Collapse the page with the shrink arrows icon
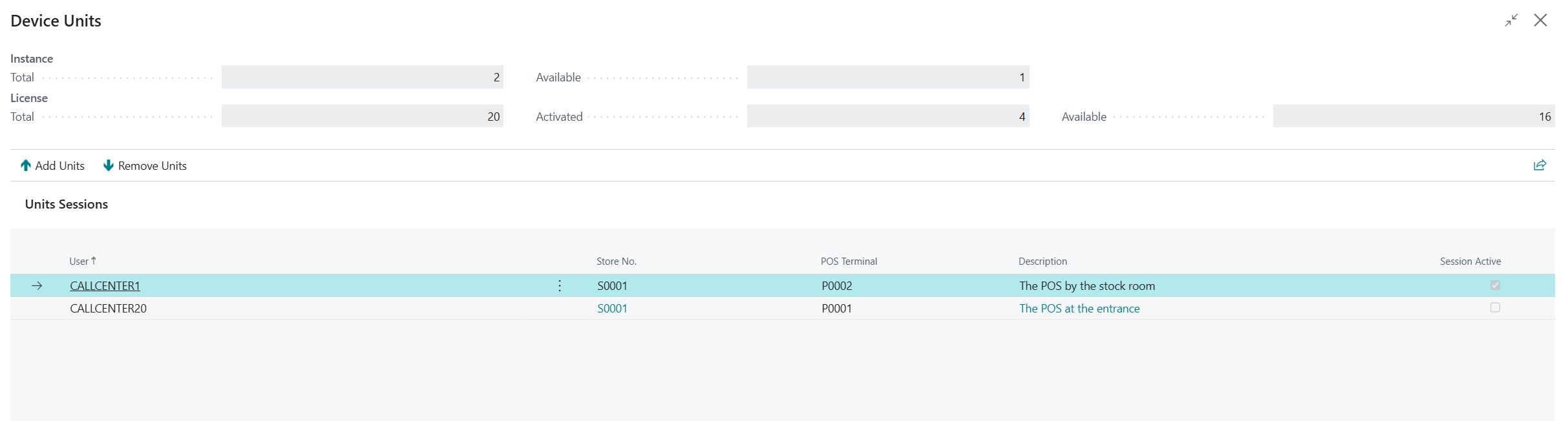 (x=1511, y=21)
